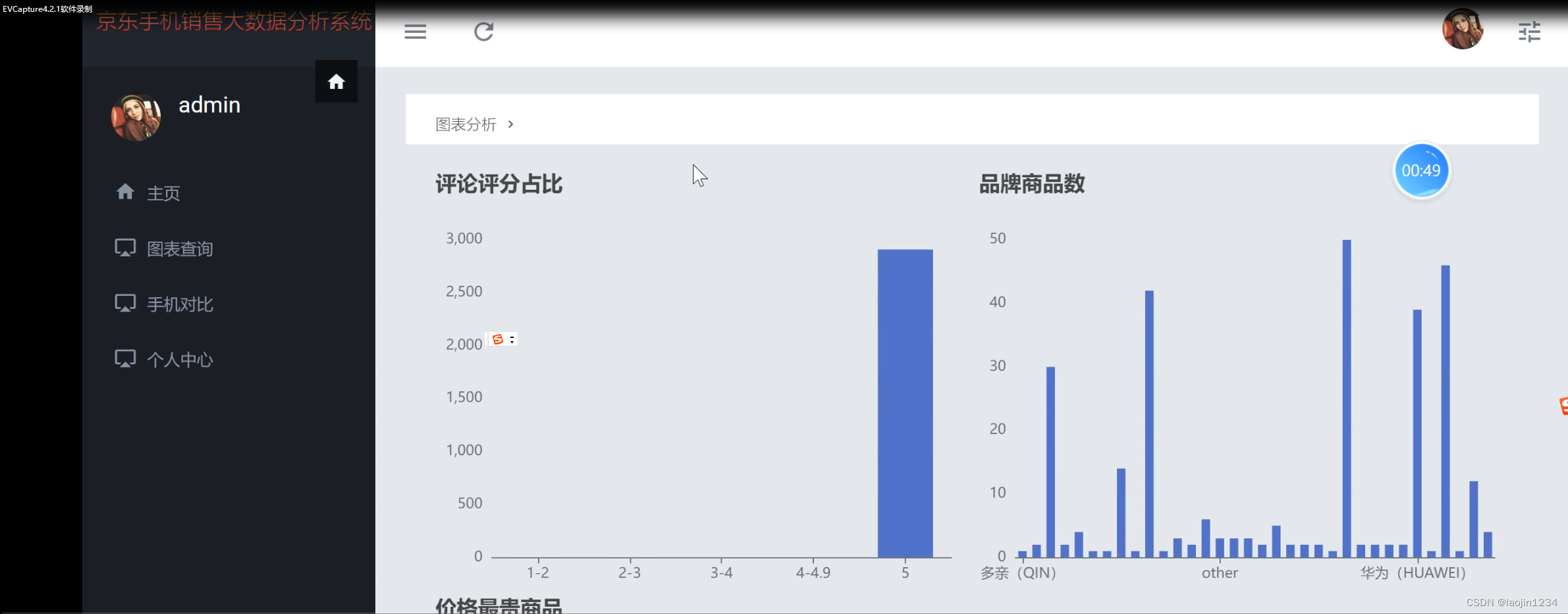Viewport: 1568px width, 614px height.
Task: Click the 2-3 axis label
Action: [x=630, y=572]
